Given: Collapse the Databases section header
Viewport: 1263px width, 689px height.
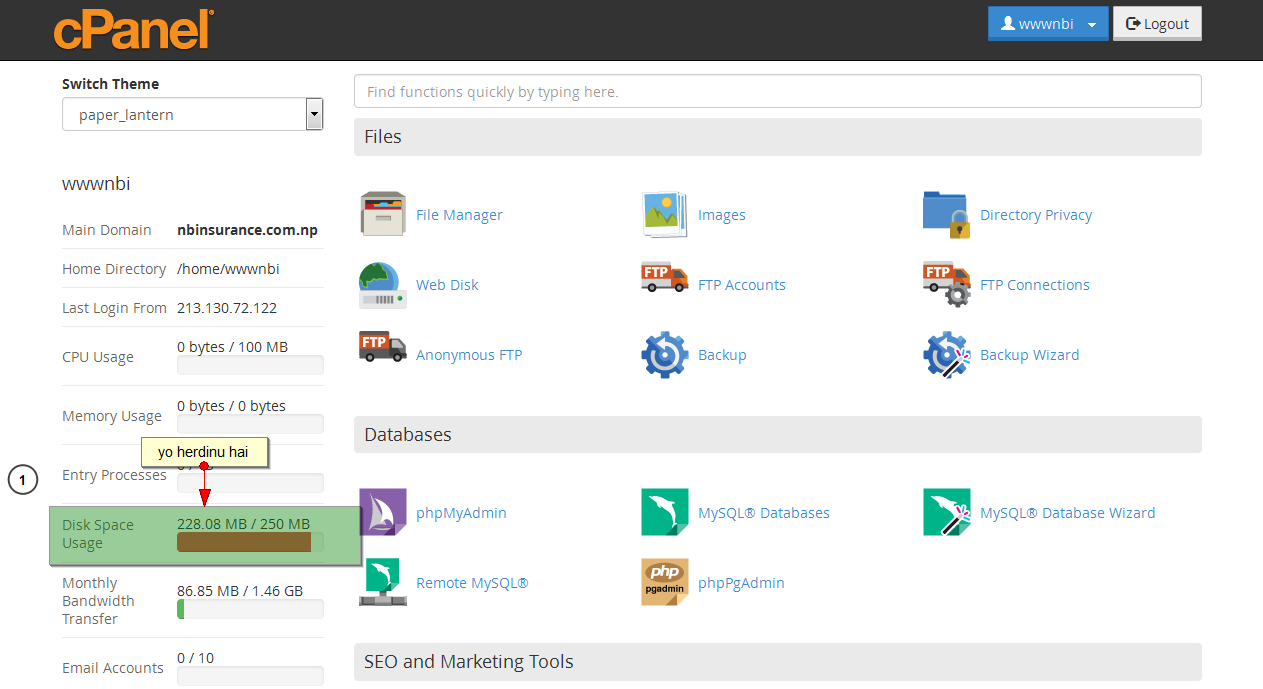Looking at the screenshot, I should point(777,435).
